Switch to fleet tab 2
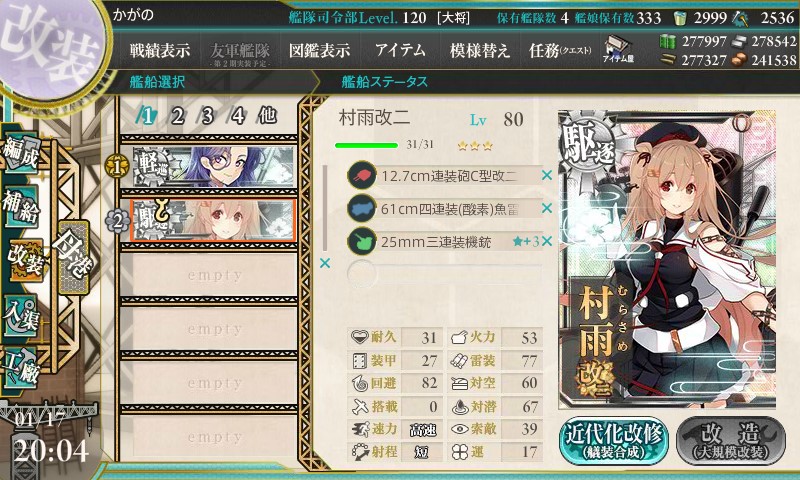The height and width of the screenshot is (480, 800). 177,116
